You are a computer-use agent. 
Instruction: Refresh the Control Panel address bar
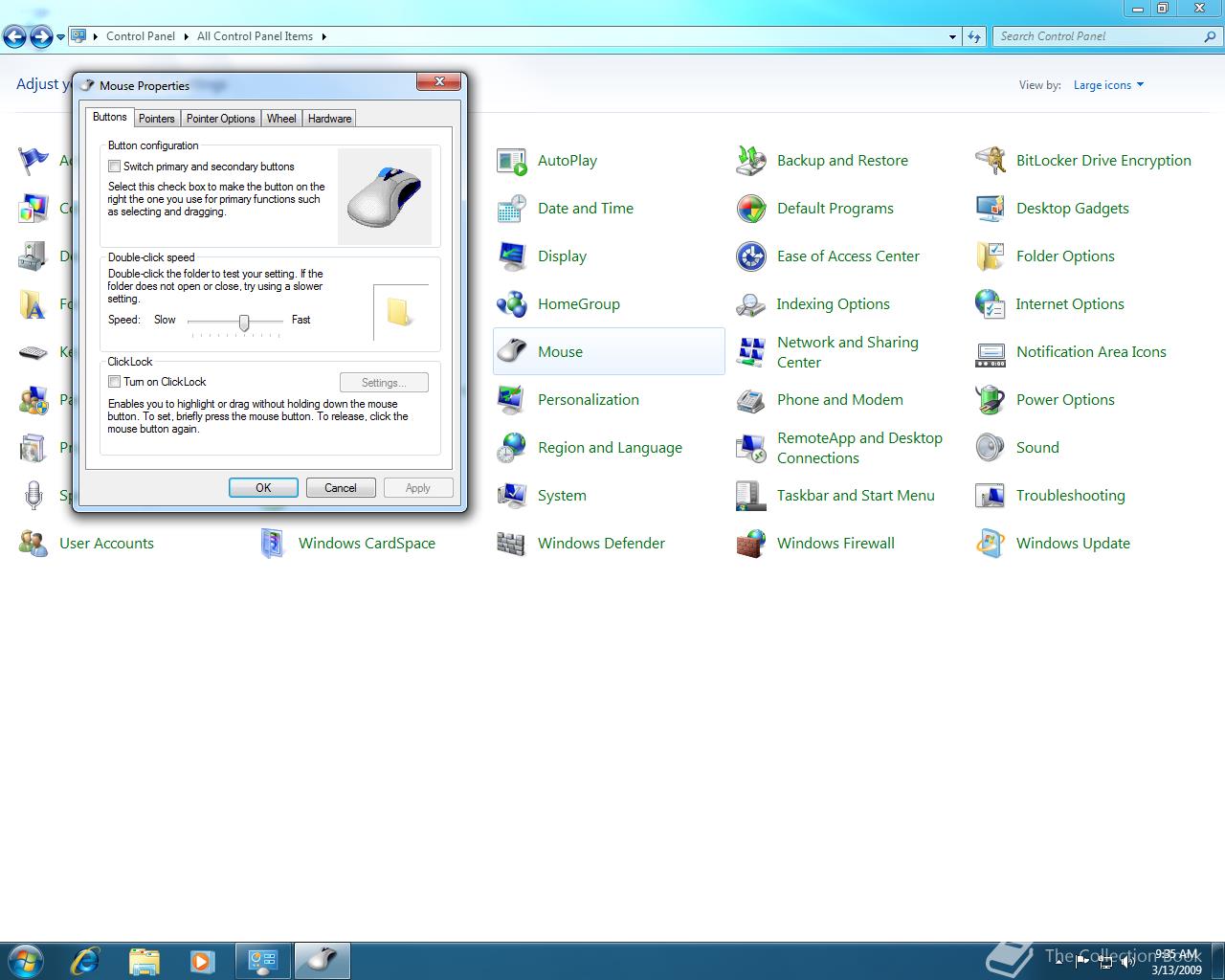tap(974, 36)
